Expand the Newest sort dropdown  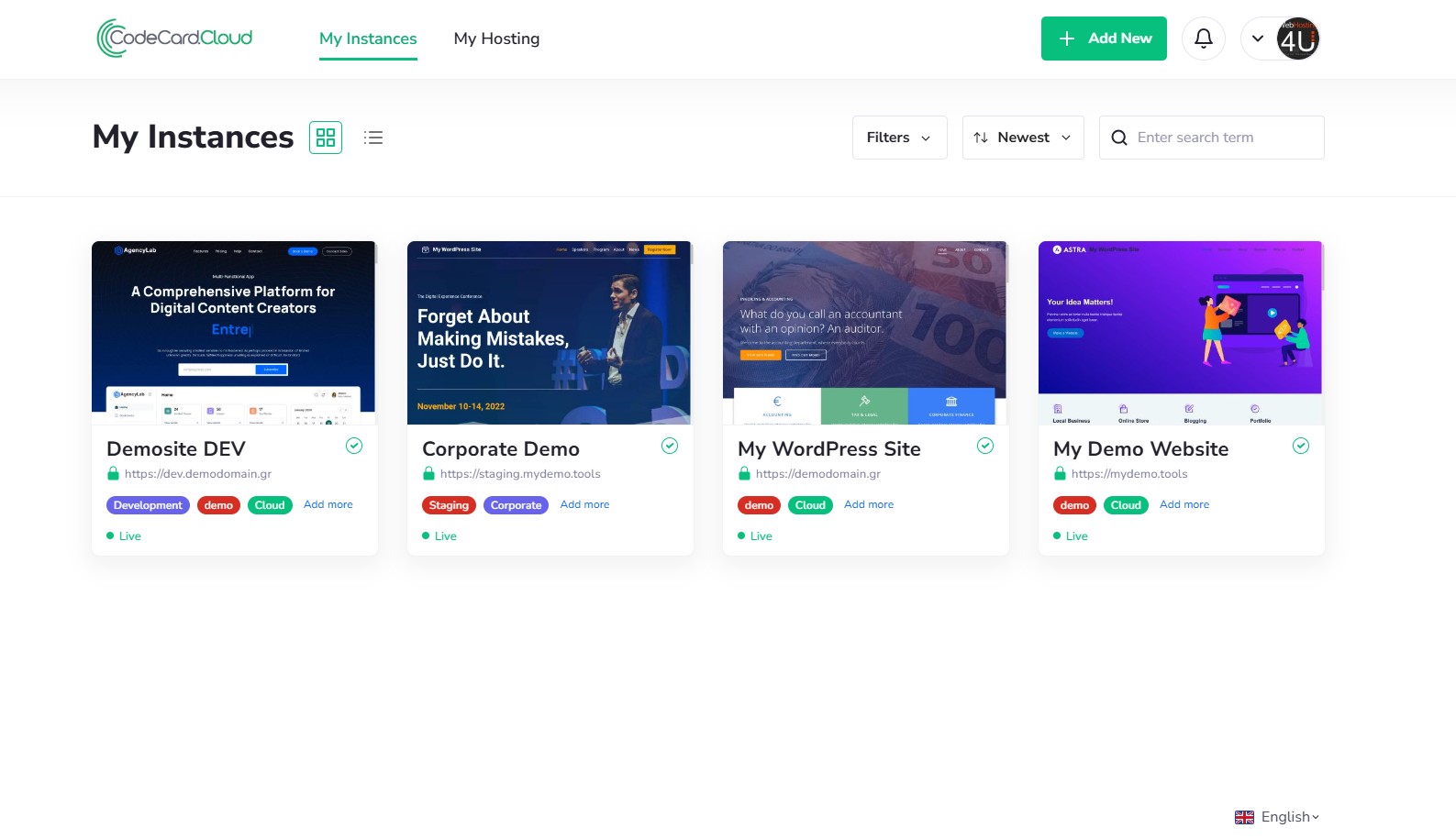tap(1022, 138)
